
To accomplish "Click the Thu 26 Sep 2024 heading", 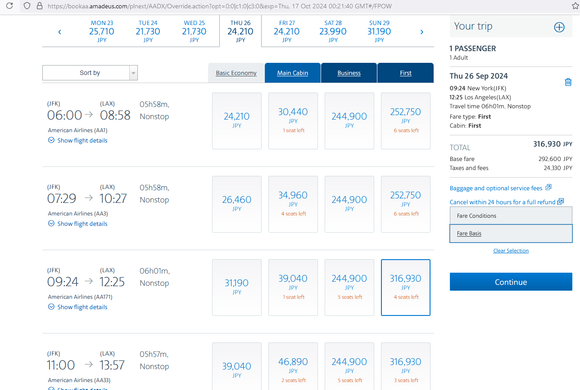I will pyautogui.click(x=479, y=76).
